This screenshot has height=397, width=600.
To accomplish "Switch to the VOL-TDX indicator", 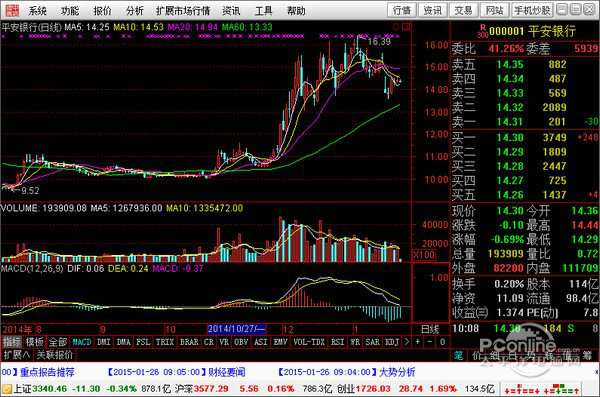I will pyautogui.click(x=309, y=342).
